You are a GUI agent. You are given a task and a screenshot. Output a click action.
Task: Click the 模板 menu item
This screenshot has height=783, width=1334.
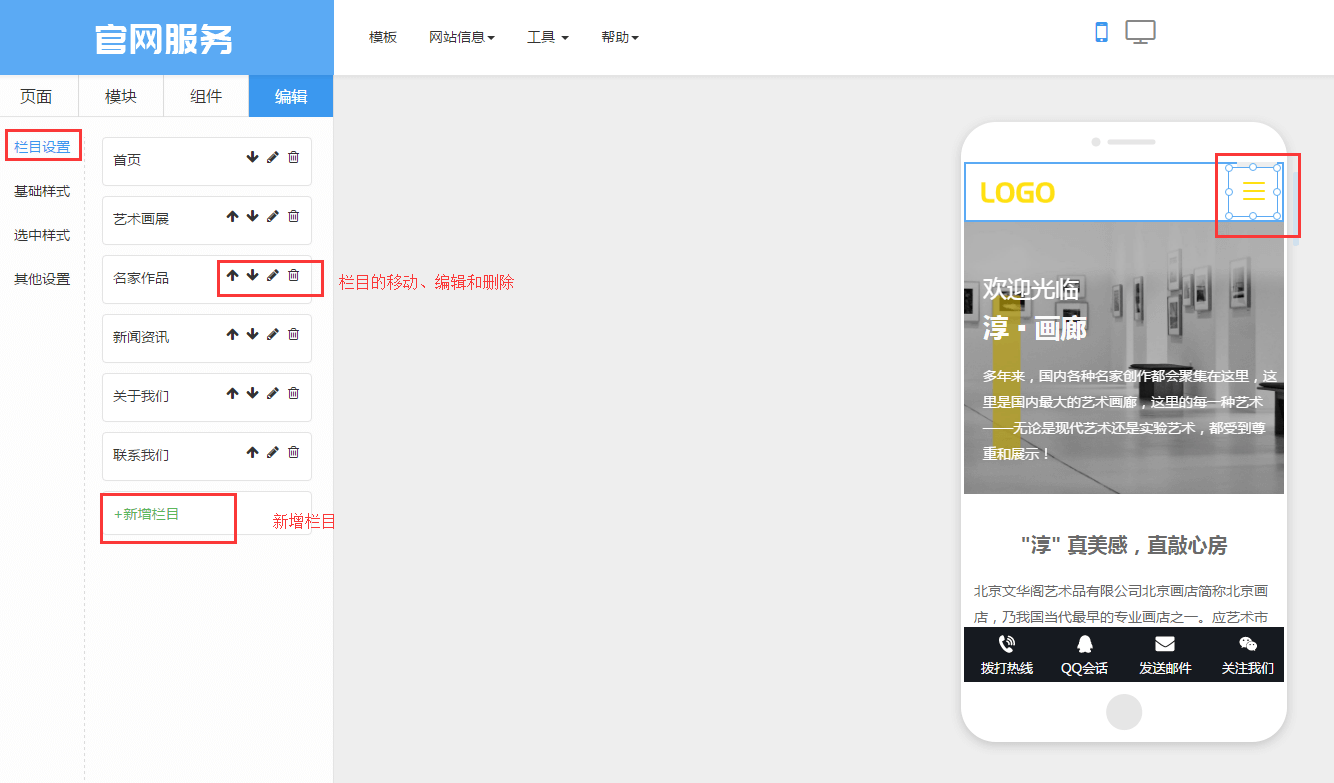coord(383,37)
